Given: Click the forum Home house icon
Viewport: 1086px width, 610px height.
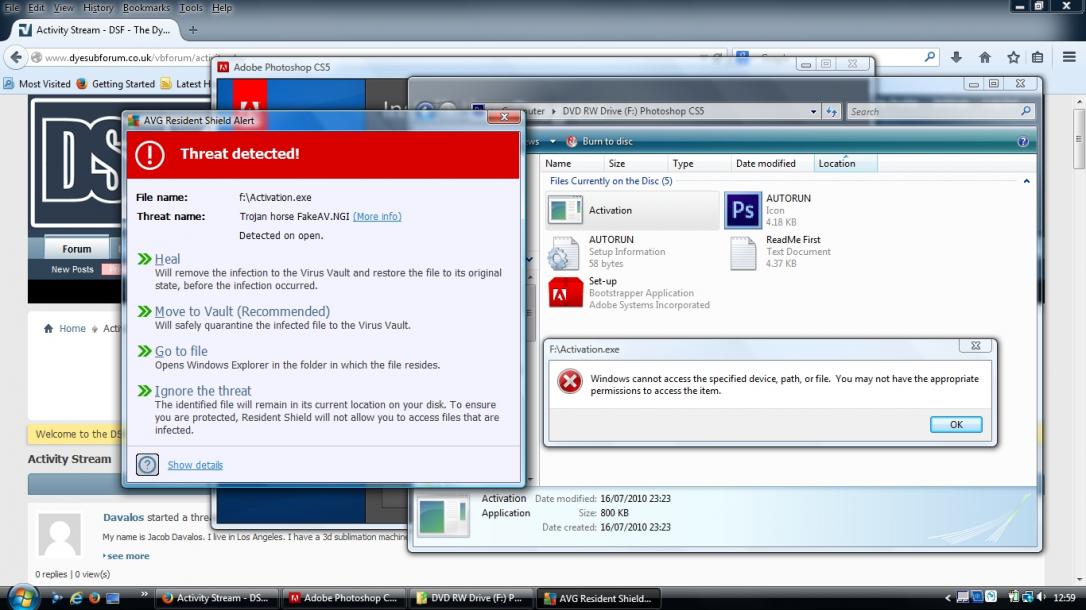Looking at the screenshot, I should pos(48,328).
